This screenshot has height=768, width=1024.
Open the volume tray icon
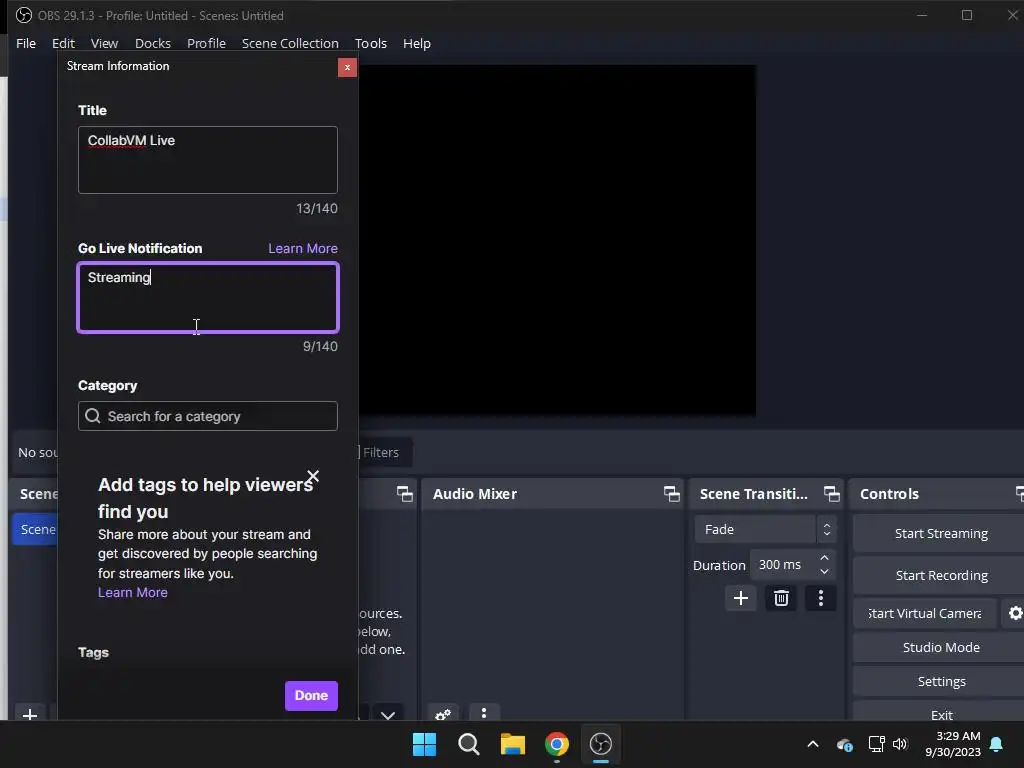pos(900,744)
